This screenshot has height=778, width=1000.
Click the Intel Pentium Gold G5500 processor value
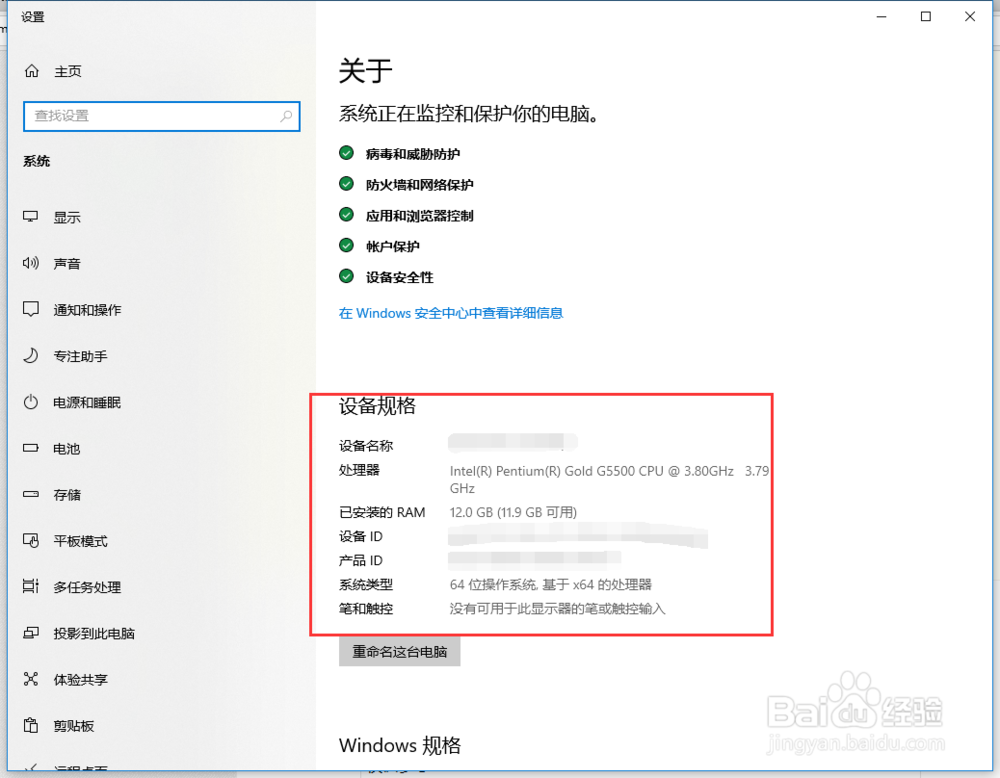[609, 480]
